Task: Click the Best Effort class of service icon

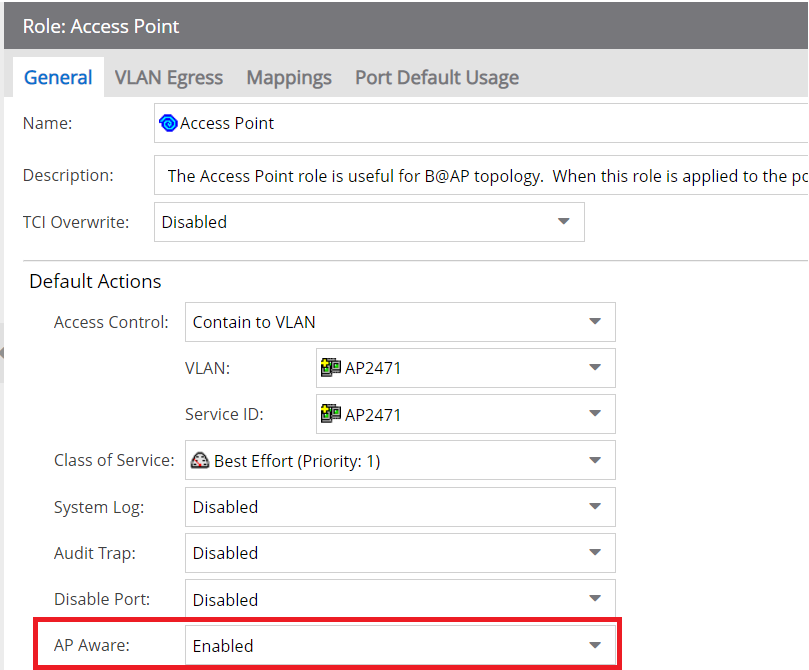Action: (200, 461)
